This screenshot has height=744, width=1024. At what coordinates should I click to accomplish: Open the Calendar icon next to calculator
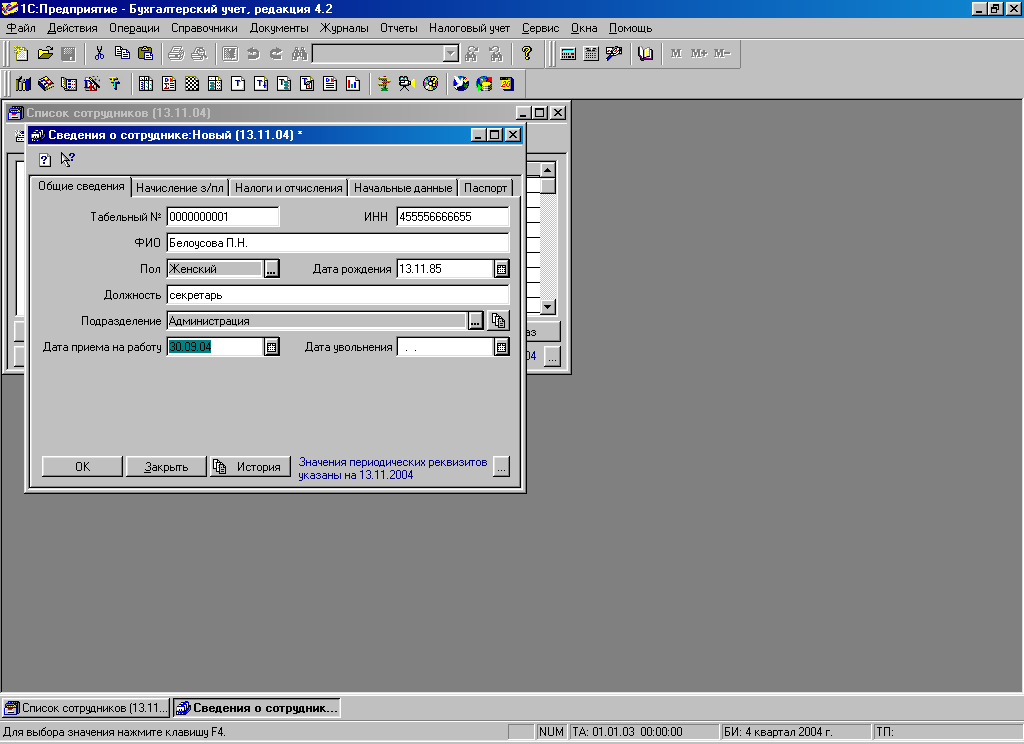tap(591, 54)
